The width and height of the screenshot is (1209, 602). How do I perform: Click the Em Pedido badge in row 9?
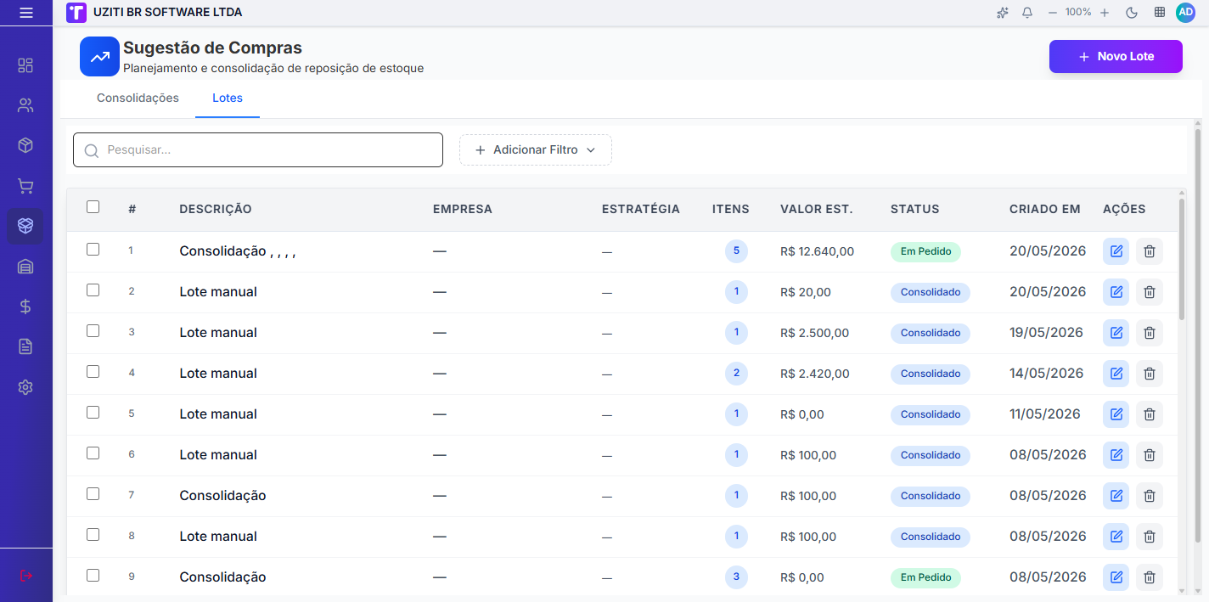[925, 577]
